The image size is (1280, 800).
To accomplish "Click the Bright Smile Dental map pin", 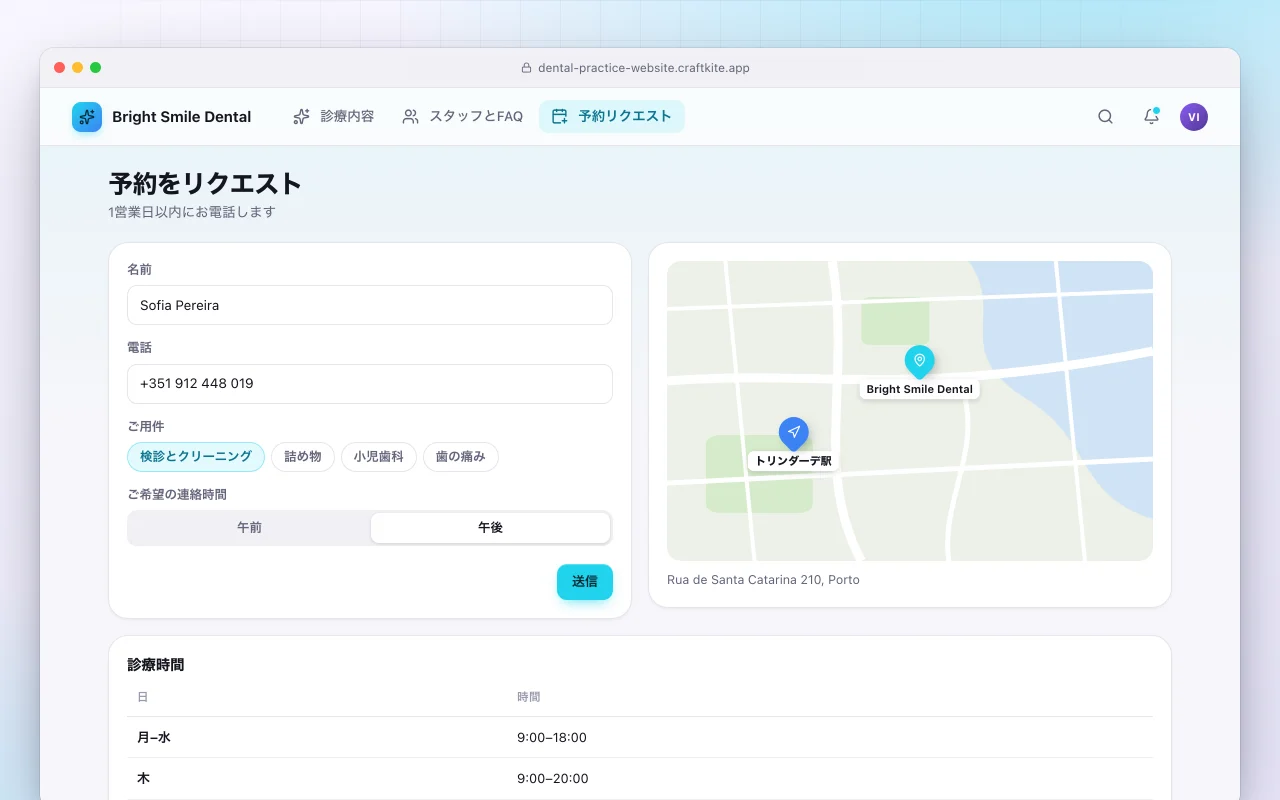I will click(x=919, y=361).
